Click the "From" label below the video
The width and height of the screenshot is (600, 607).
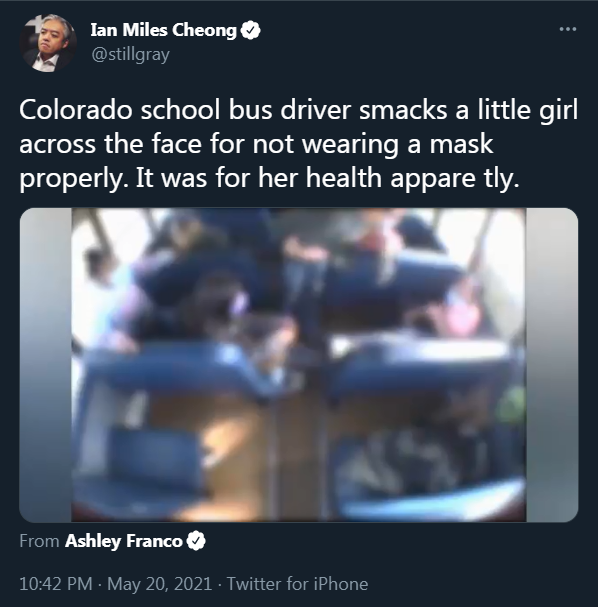click(39, 541)
